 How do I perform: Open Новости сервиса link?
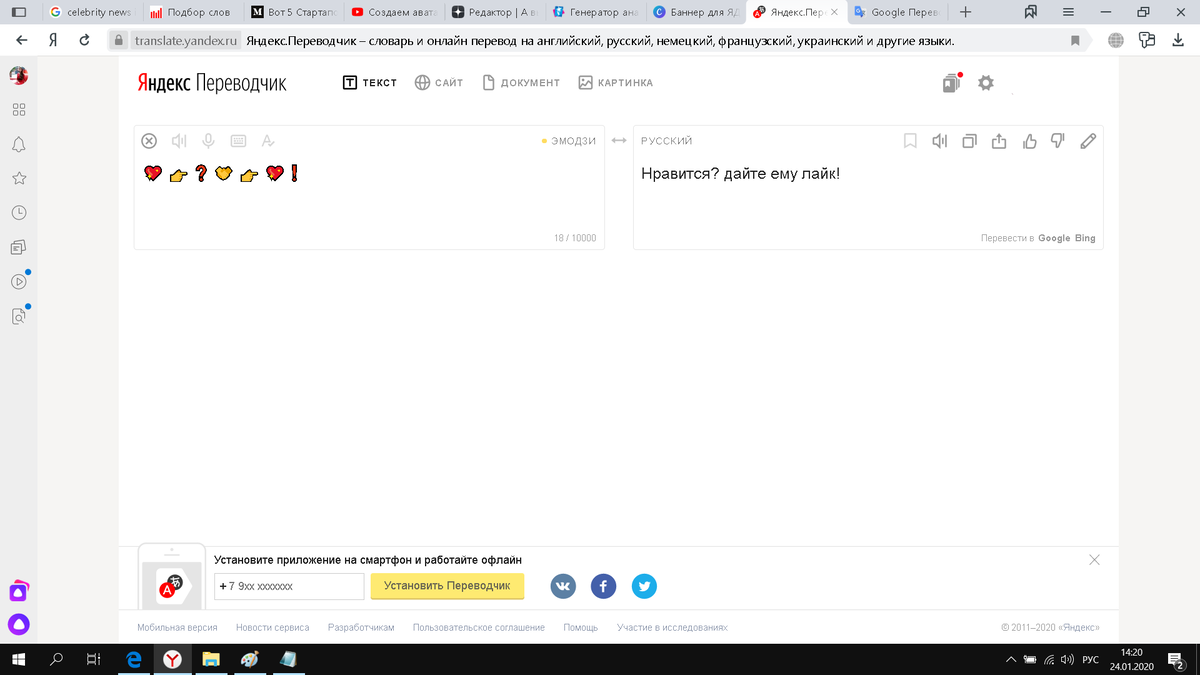[x=272, y=628]
